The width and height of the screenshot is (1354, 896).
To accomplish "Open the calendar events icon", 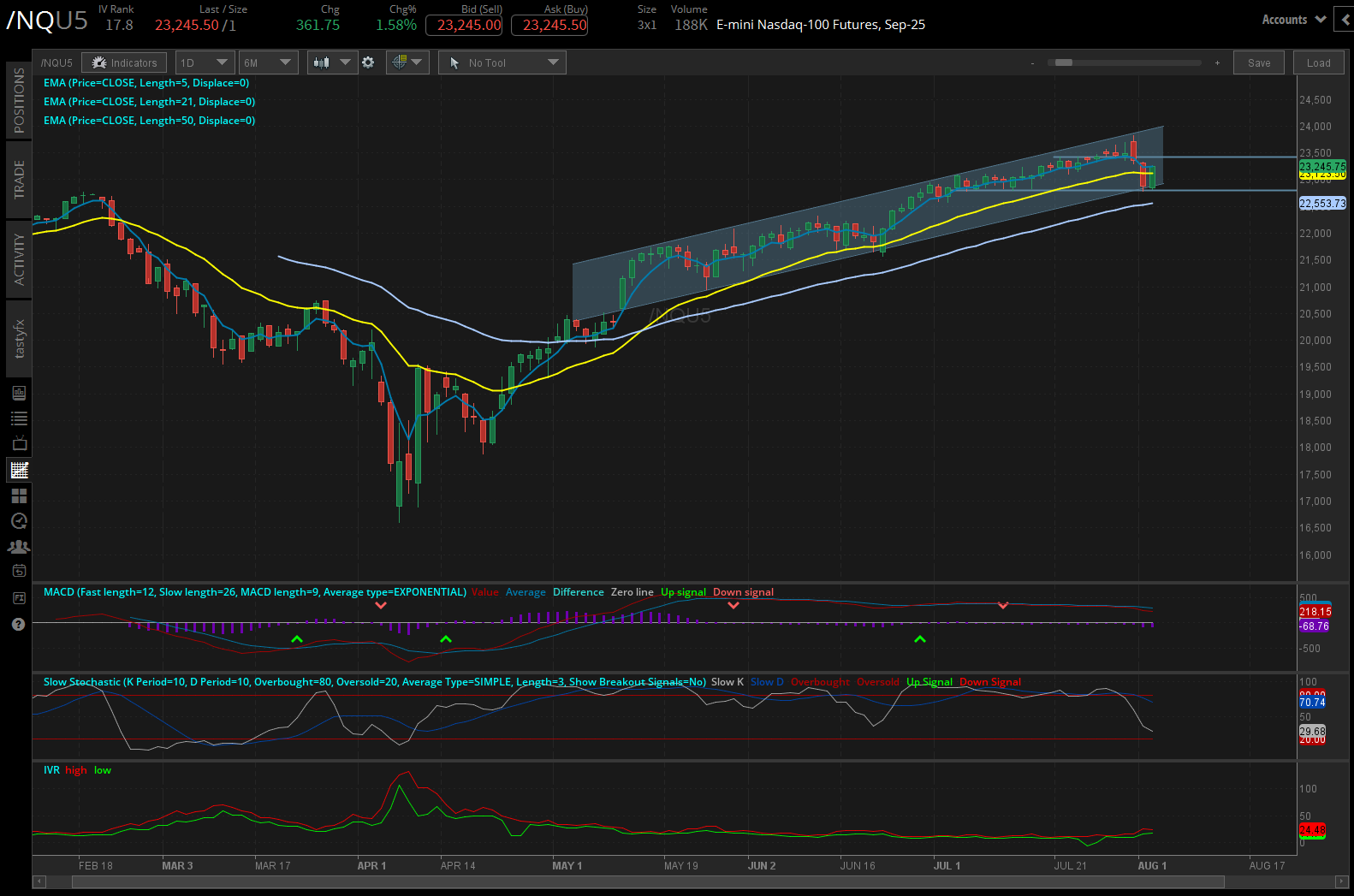I will click(19, 571).
